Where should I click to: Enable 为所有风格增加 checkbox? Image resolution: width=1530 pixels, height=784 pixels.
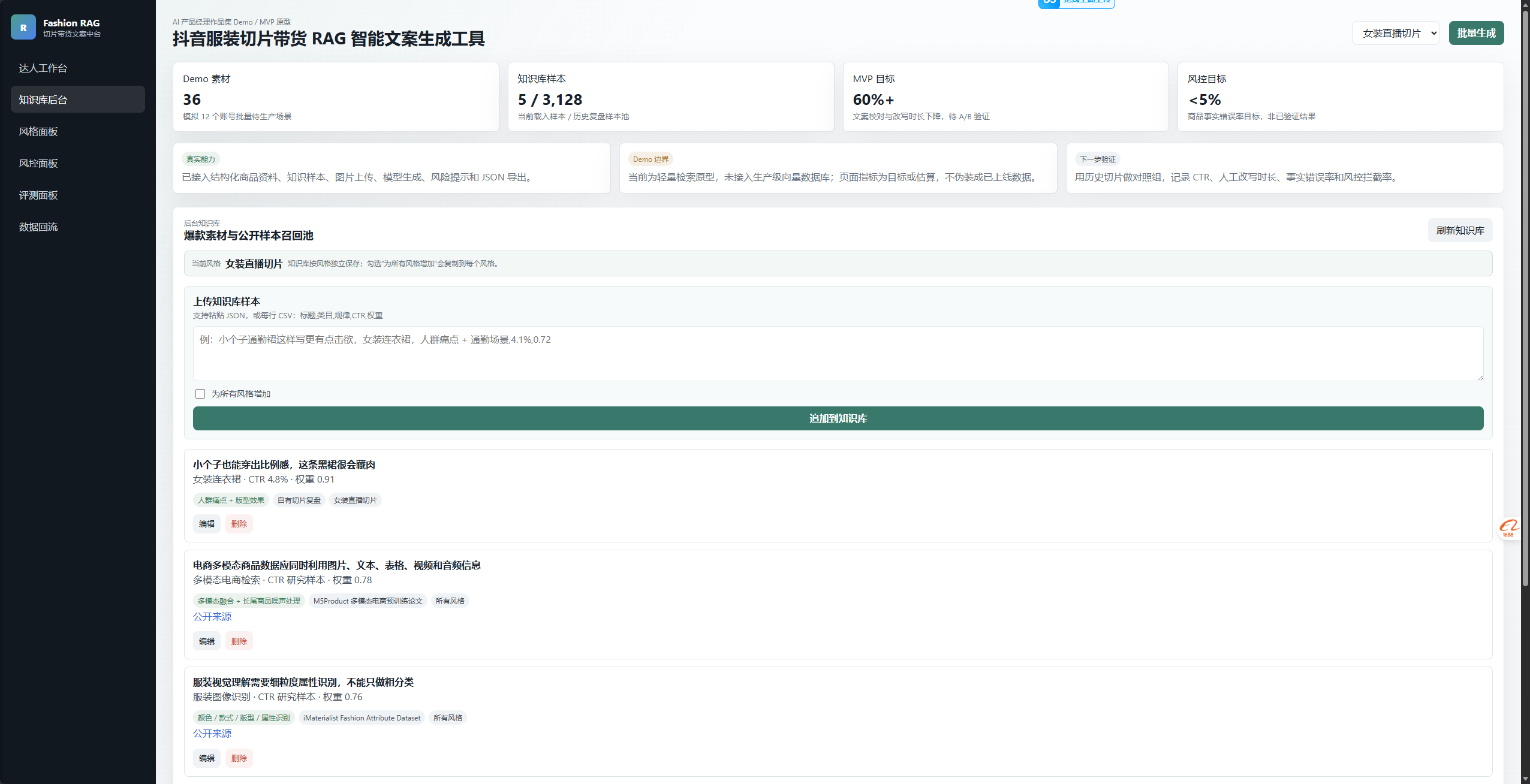[200, 394]
